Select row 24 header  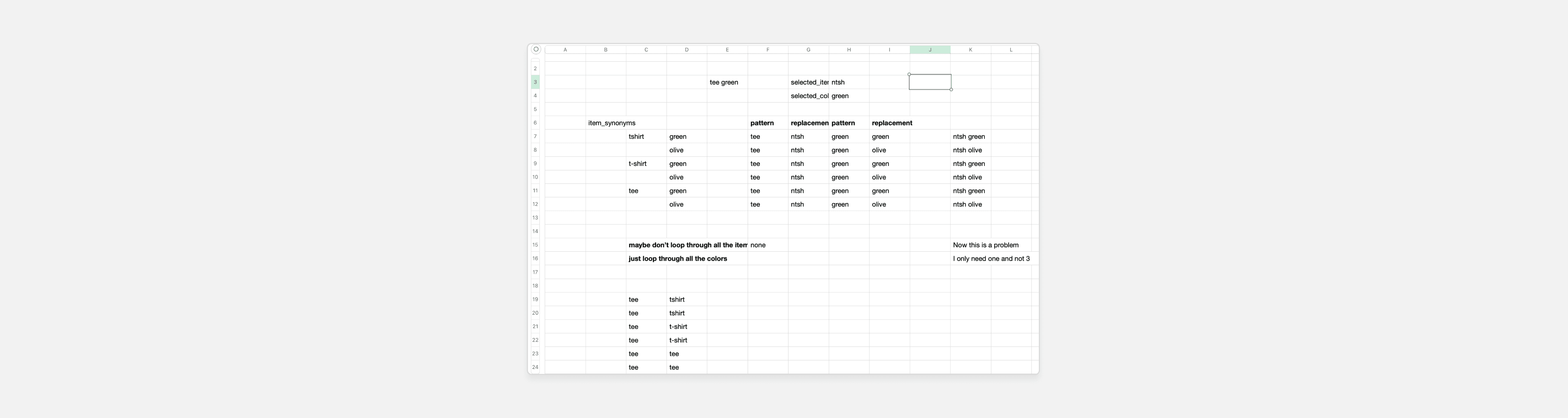536,367
